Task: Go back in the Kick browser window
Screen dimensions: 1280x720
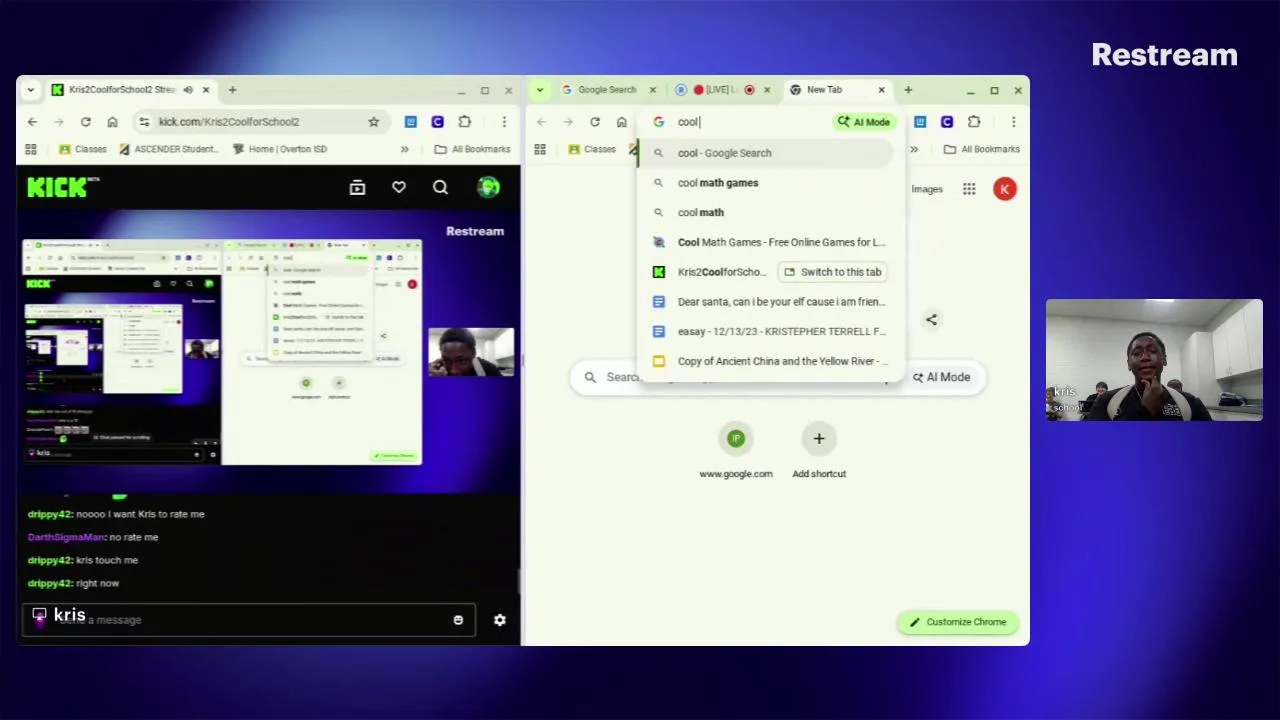Action: tap(32, 122)
